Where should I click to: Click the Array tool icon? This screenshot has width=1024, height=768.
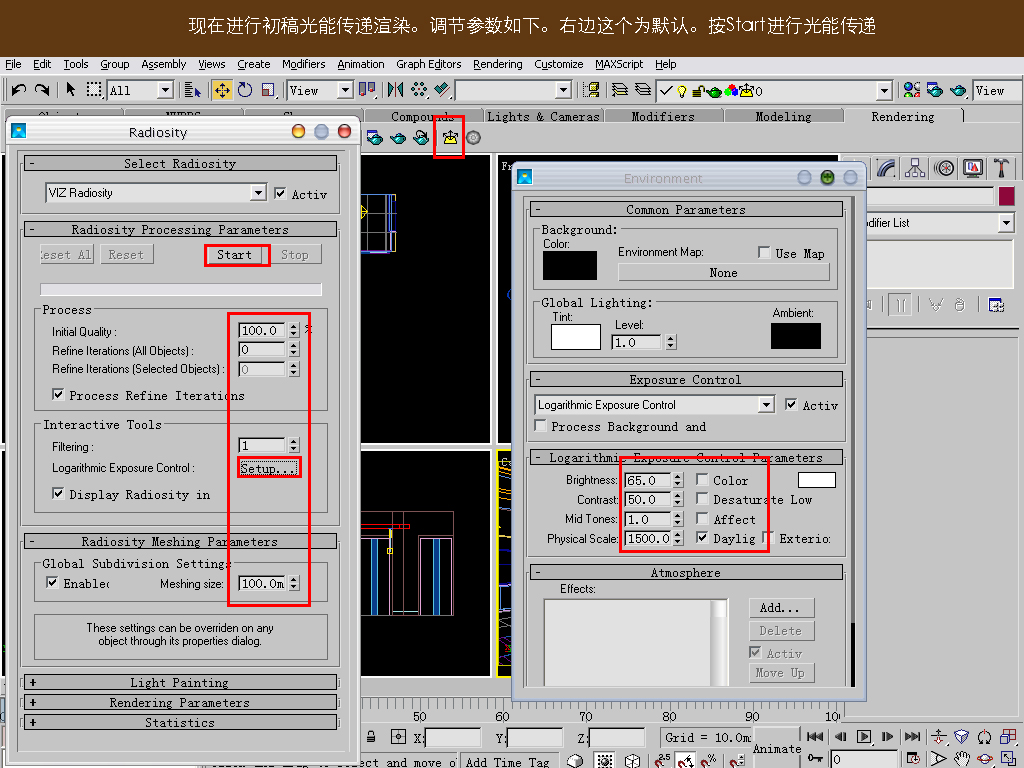(419, 89)
